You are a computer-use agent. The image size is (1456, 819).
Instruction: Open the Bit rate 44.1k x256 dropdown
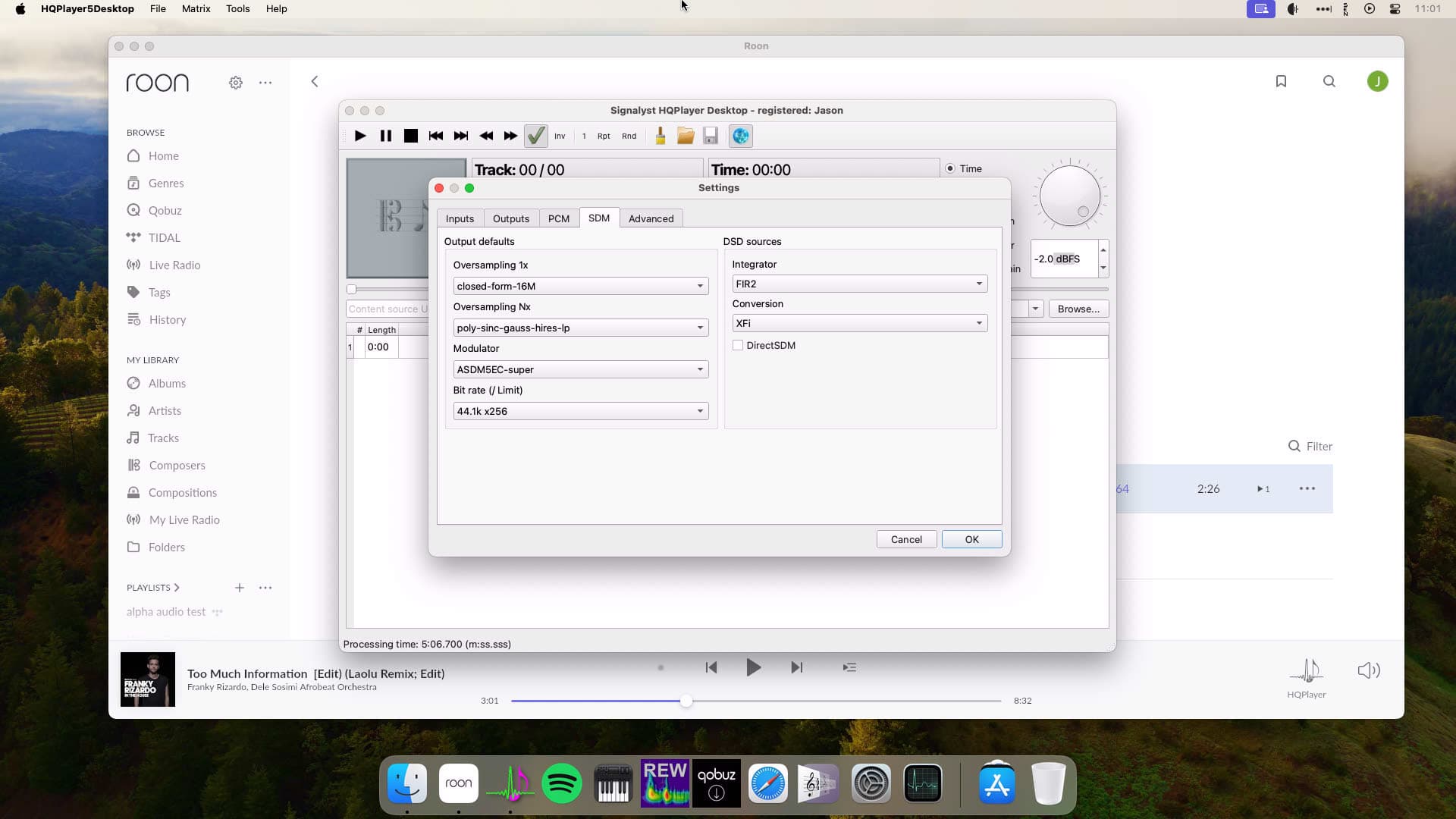point(581,411)
